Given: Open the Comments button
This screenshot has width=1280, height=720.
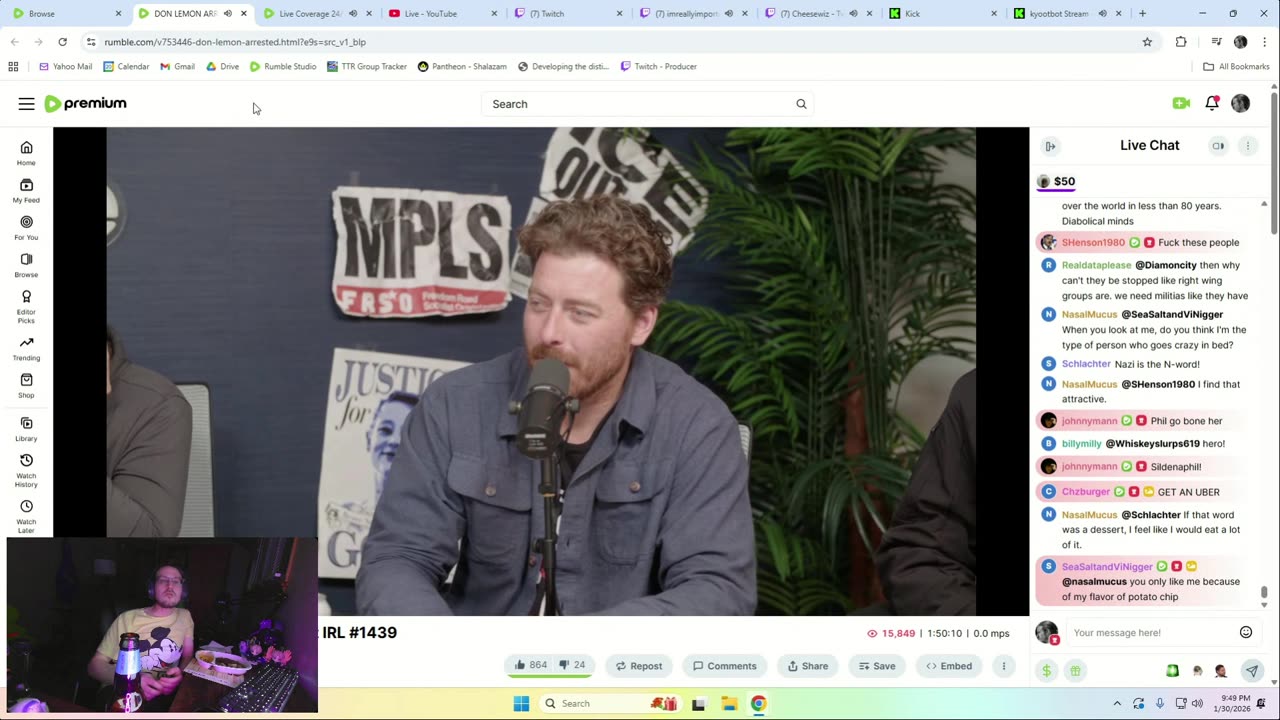Looking at the screenshot, I should (725, 666).
